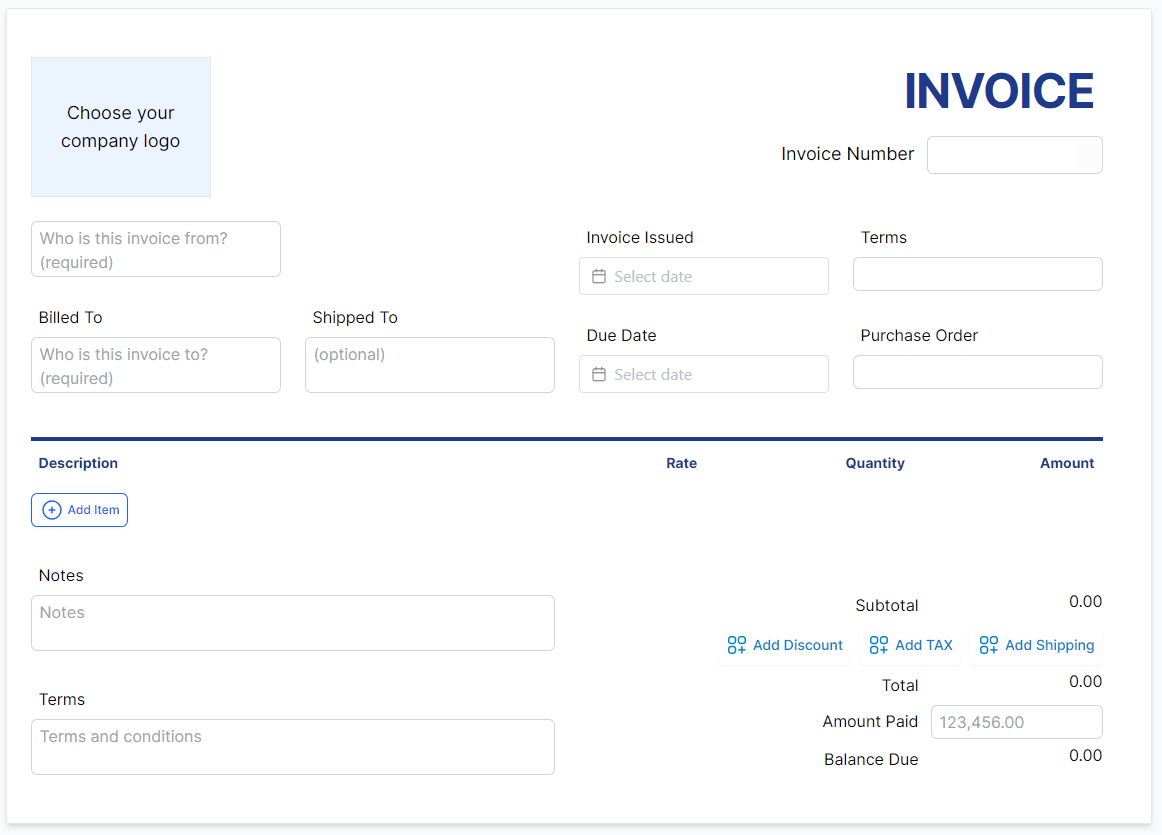Open the calendar icon for Due Date
This screenshot has height=835, width=1162.
pos(598,374)
